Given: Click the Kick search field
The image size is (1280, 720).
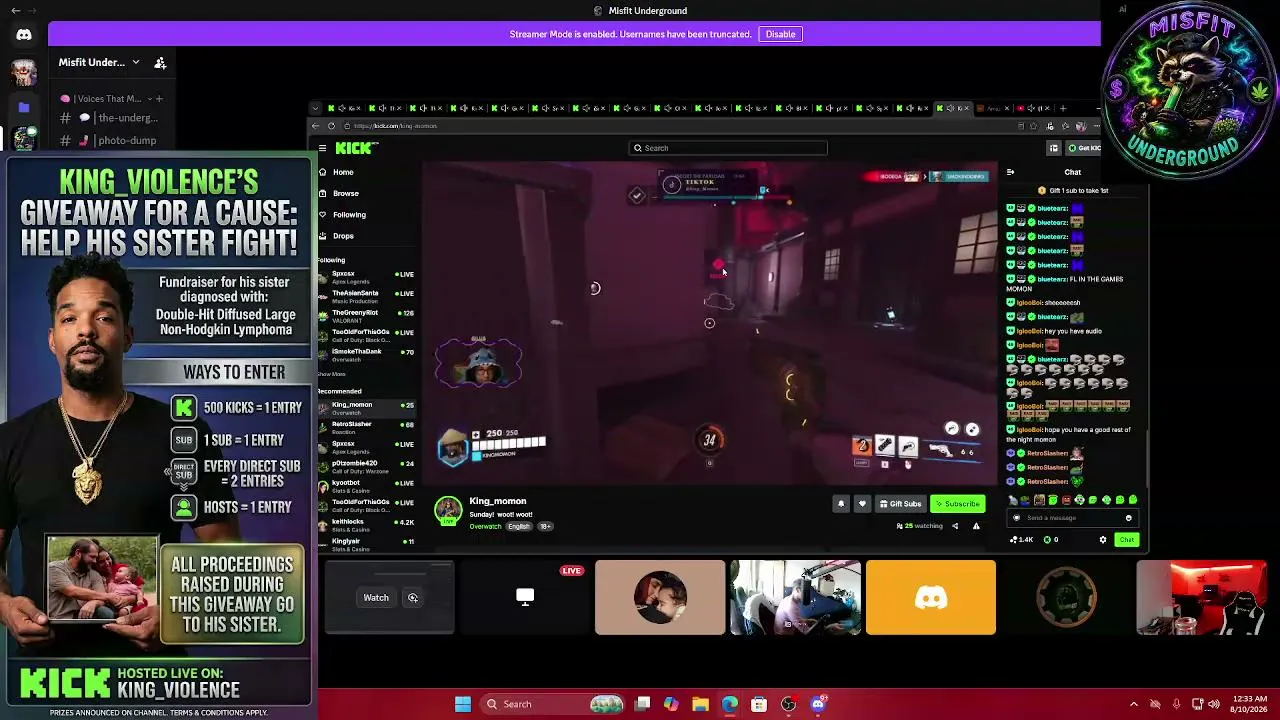Looking at the screenshot, I should [x=728, y=148].
